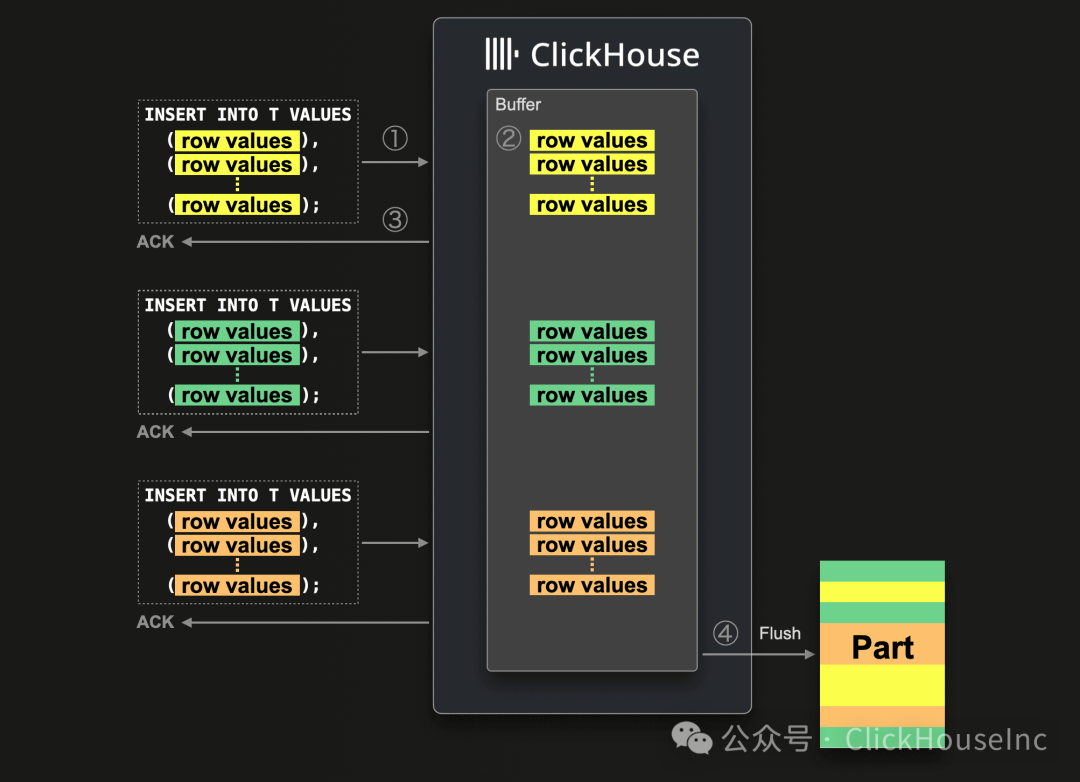Click INSERT INTO T VALUES above green rows

[x=248, y=305]
